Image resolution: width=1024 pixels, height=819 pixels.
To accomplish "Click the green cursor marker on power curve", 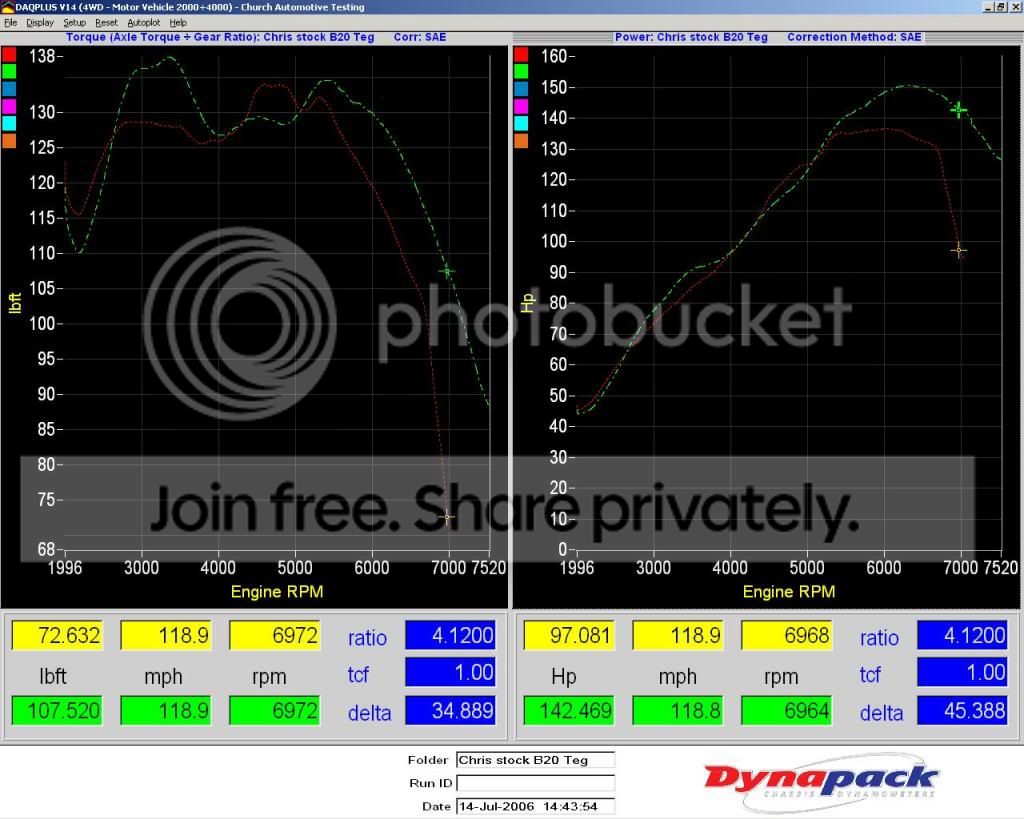I will tap(959, 110).
